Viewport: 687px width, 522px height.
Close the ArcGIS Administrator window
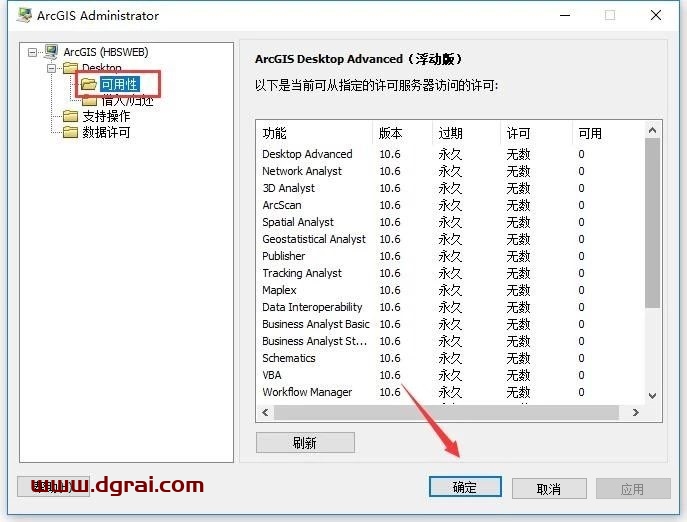656,15
